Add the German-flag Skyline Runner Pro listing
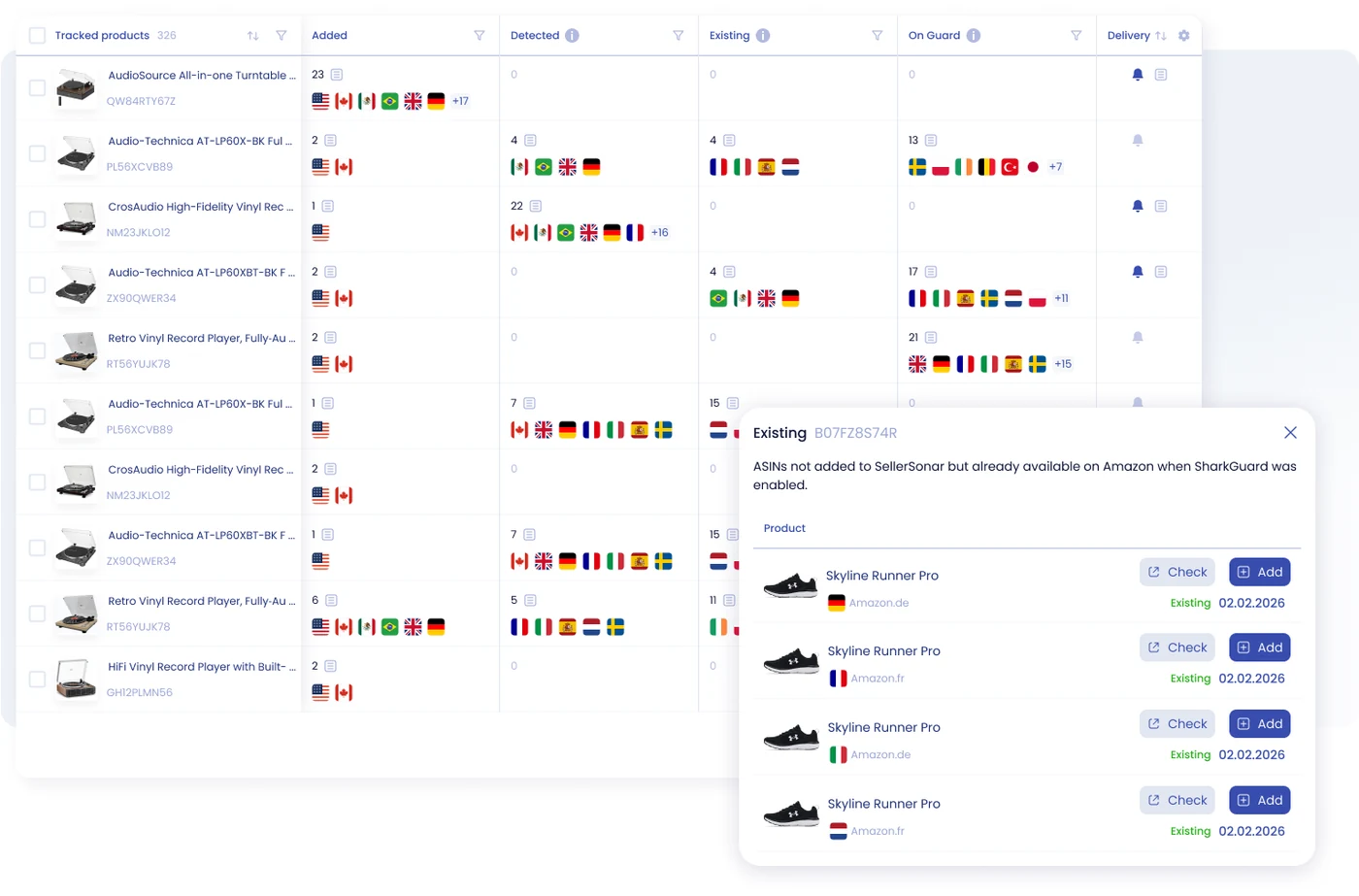Screen dimensions: 1359x896 point(1260,572)
